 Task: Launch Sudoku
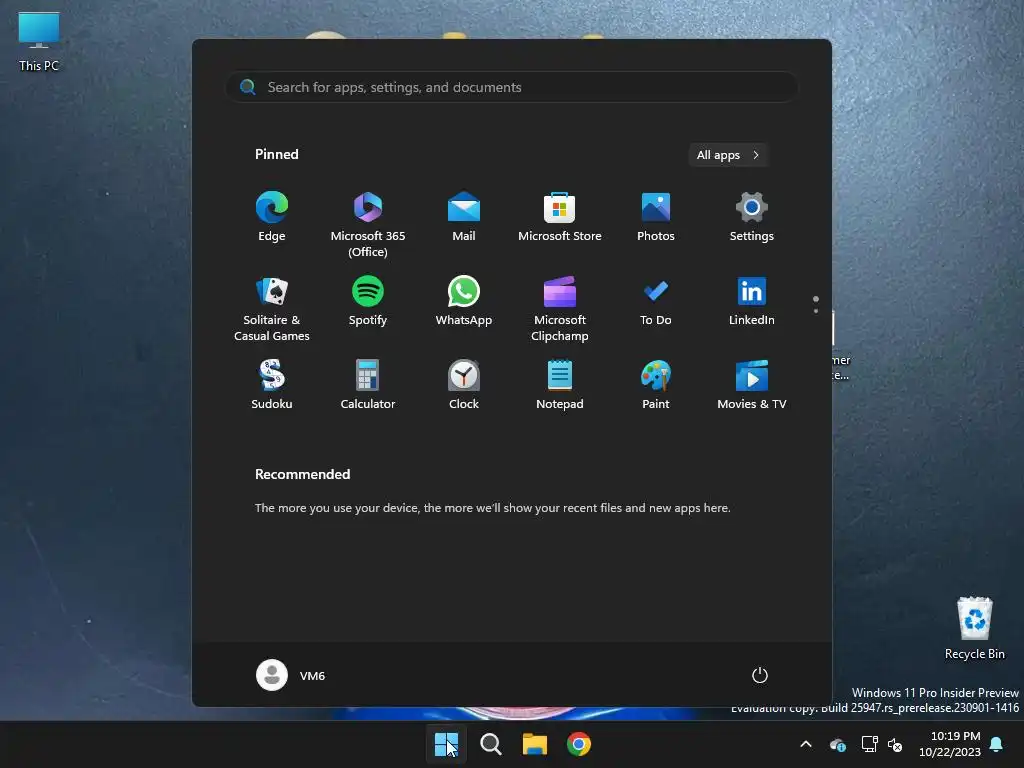coord(272,385)
